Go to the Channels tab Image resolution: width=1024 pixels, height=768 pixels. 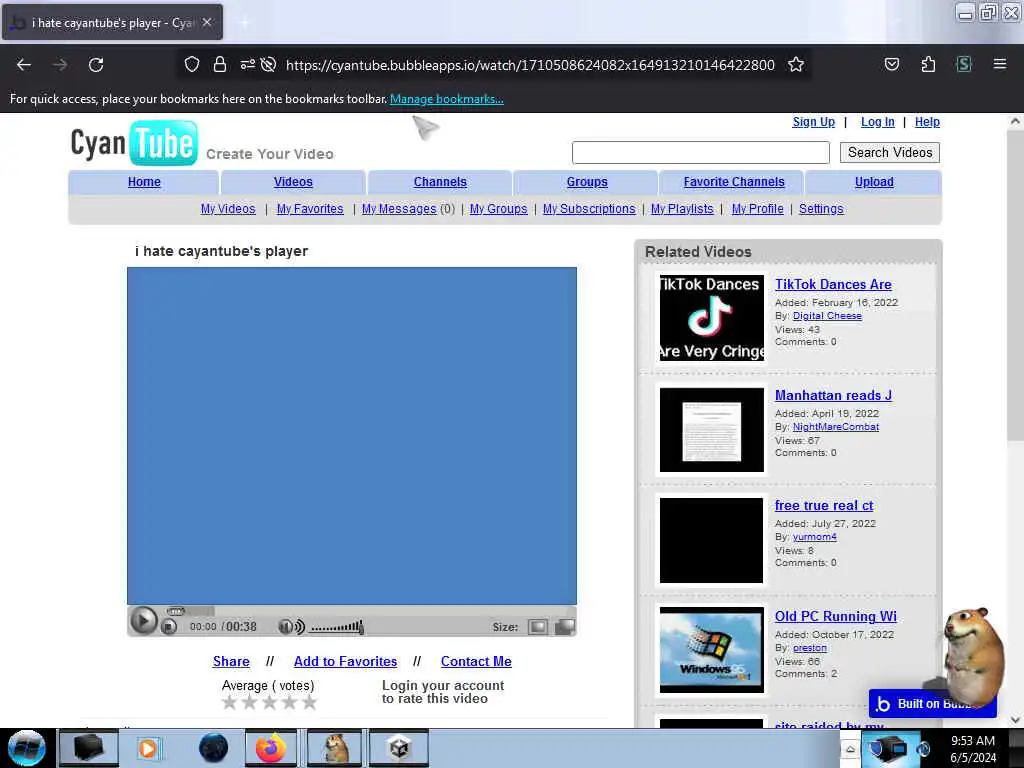[440, 182]
